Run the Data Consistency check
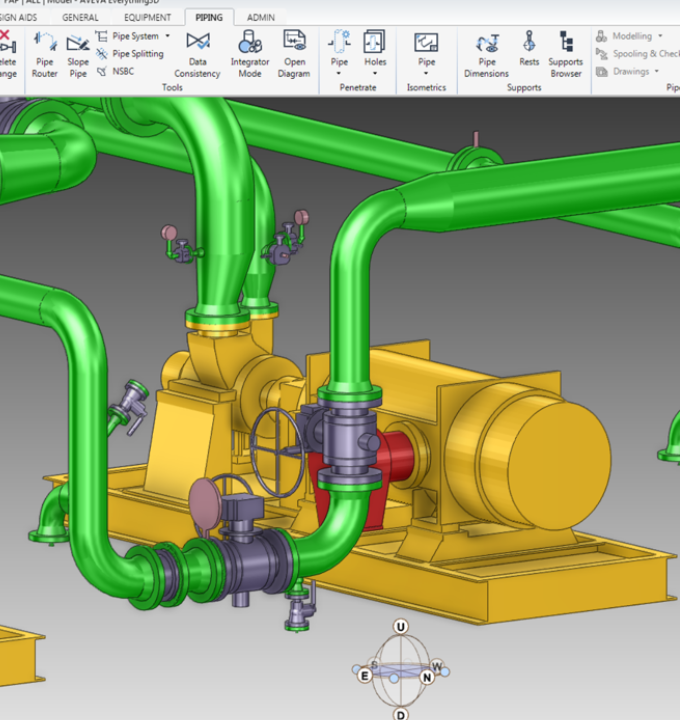This screenshot has height=720, width=680. [198, 52]
